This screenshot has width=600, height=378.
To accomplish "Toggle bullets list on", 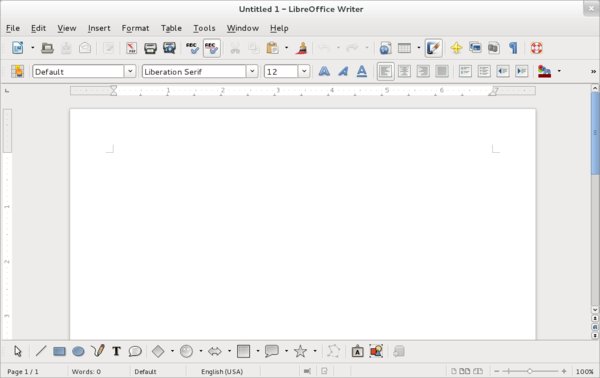I will click(x=484, y=72).
